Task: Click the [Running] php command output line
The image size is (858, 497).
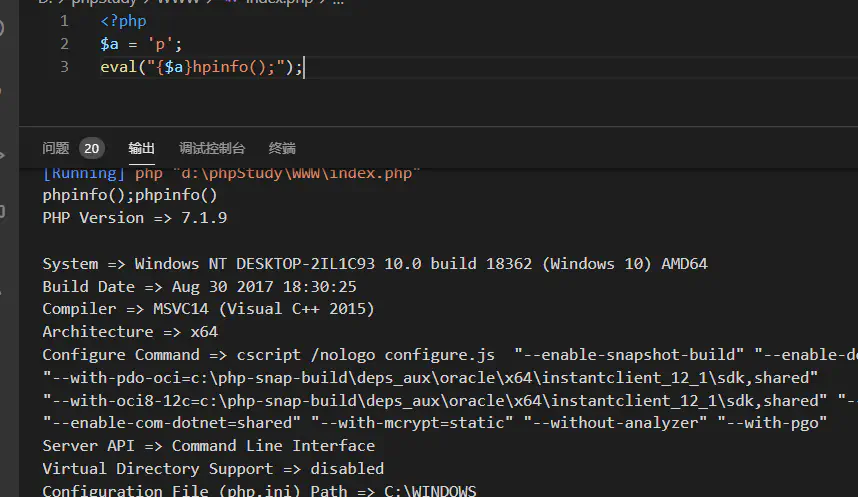Action: (230, 174)
